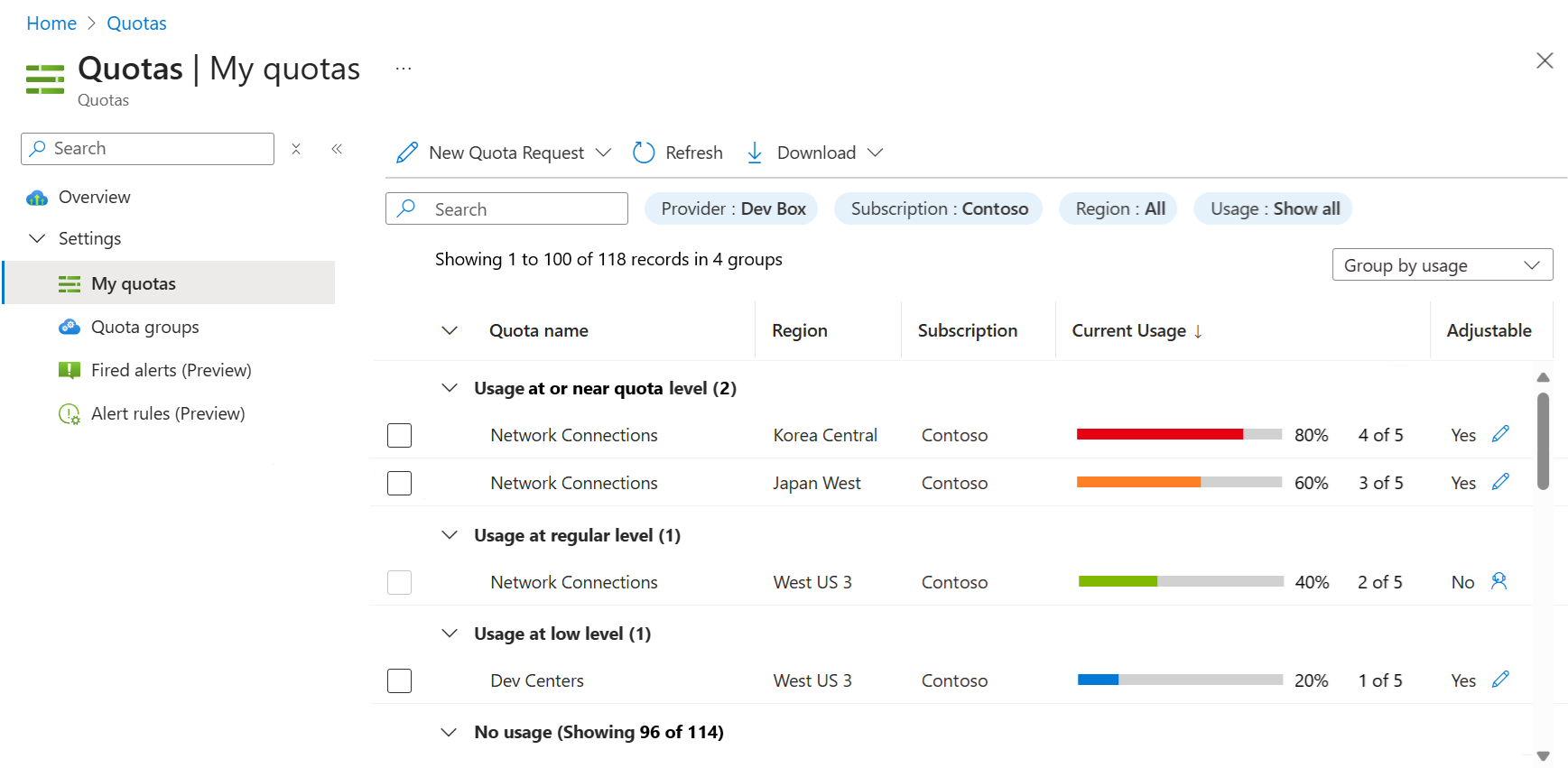Open the ellipsis more options menu
Screen dimensions: 1568x768
(404, 69)
